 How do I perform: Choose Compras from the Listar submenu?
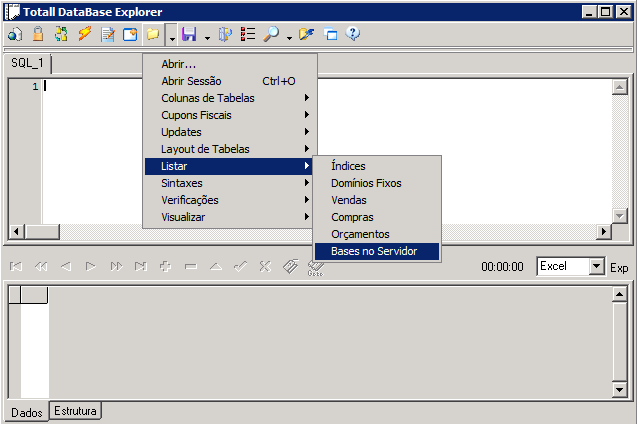[377, 217]
